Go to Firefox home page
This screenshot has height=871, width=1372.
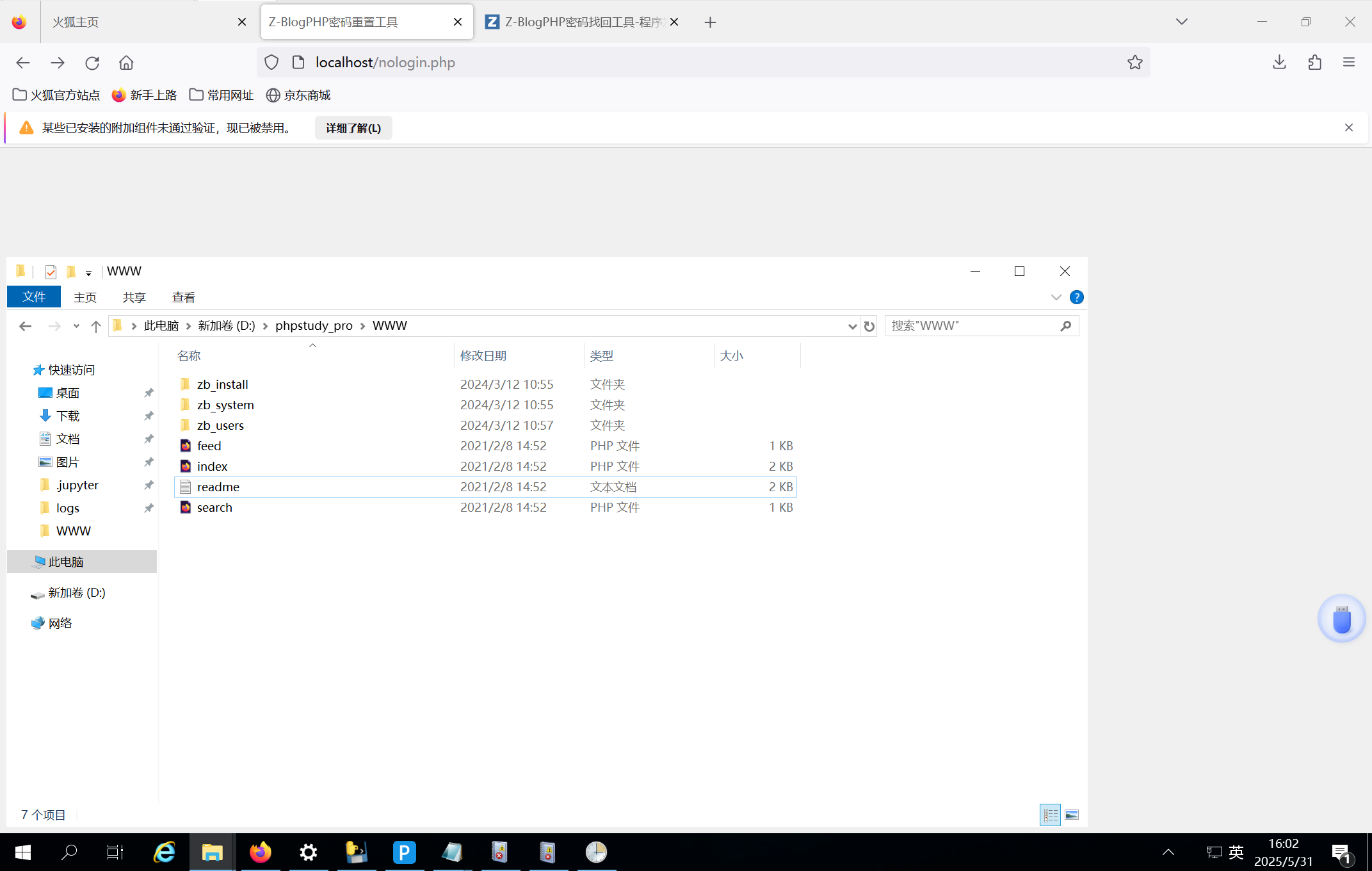(126, 63)
